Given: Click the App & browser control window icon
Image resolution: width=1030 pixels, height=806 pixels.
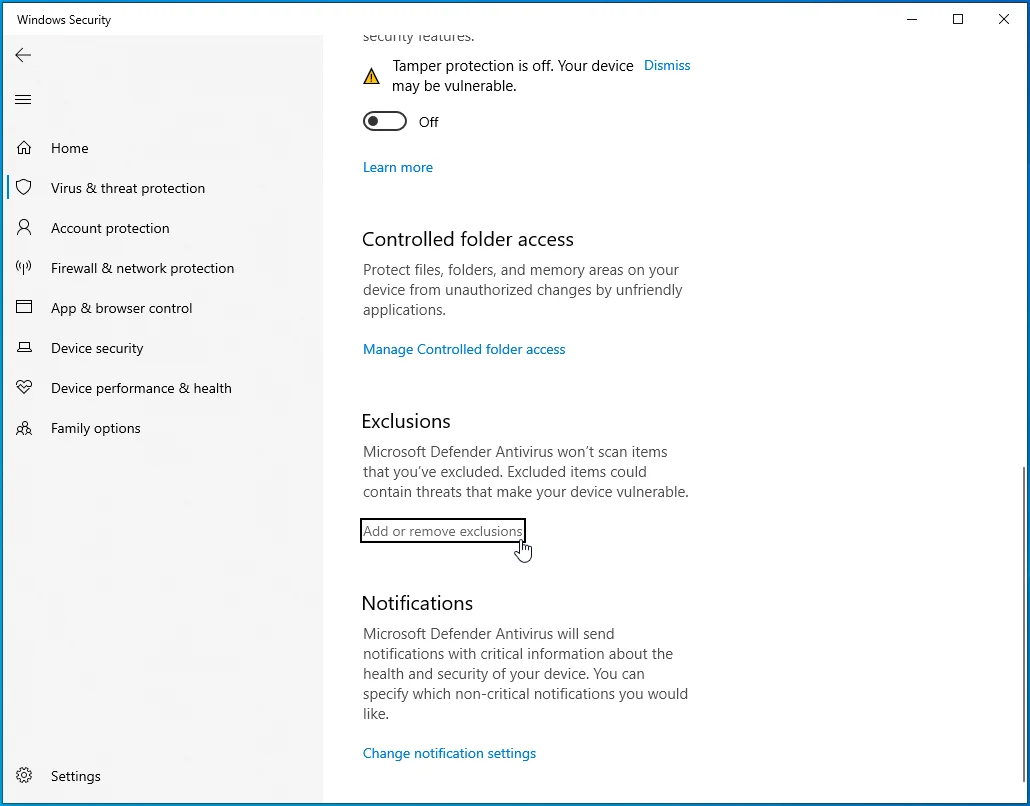Looking at the screenshot, I should (24, 307).
